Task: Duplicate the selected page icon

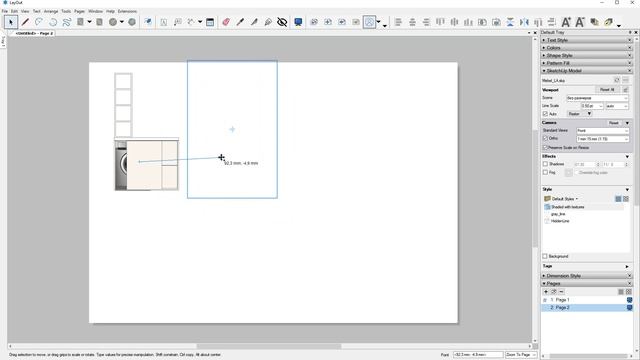Action: (x=553, y=291)
